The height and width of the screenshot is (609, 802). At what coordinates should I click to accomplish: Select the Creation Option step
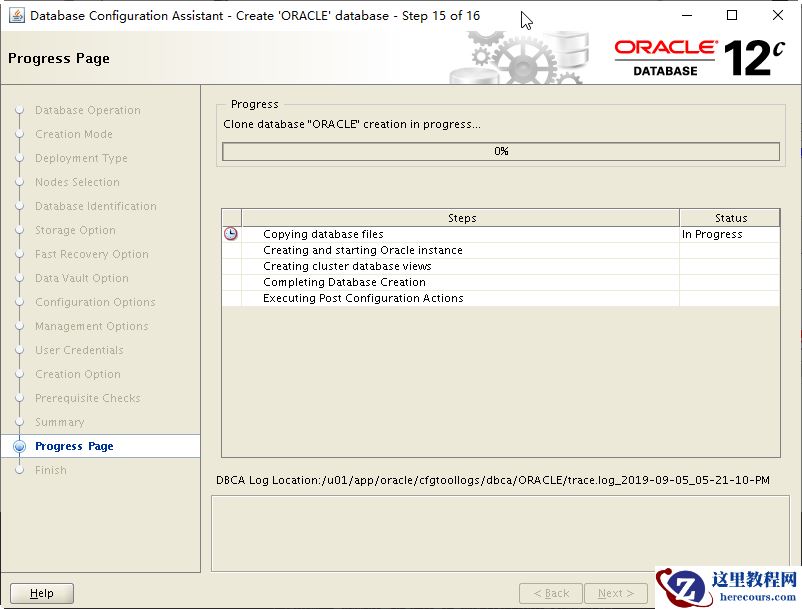[78, 374]
